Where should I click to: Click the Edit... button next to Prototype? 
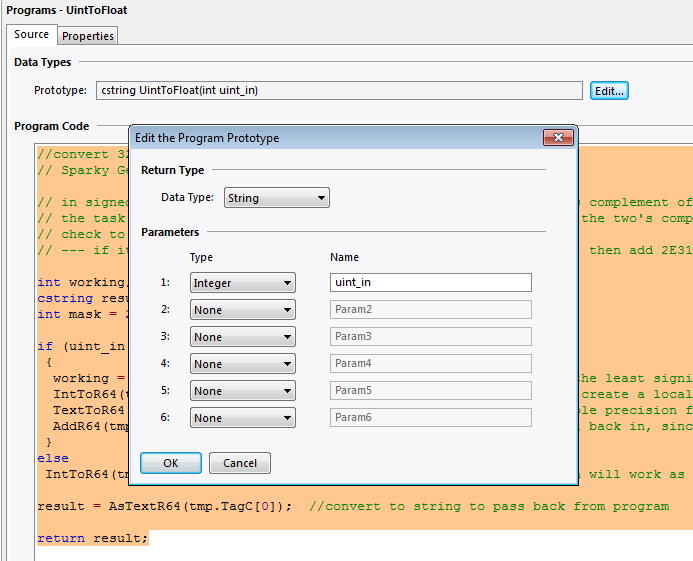609,91
